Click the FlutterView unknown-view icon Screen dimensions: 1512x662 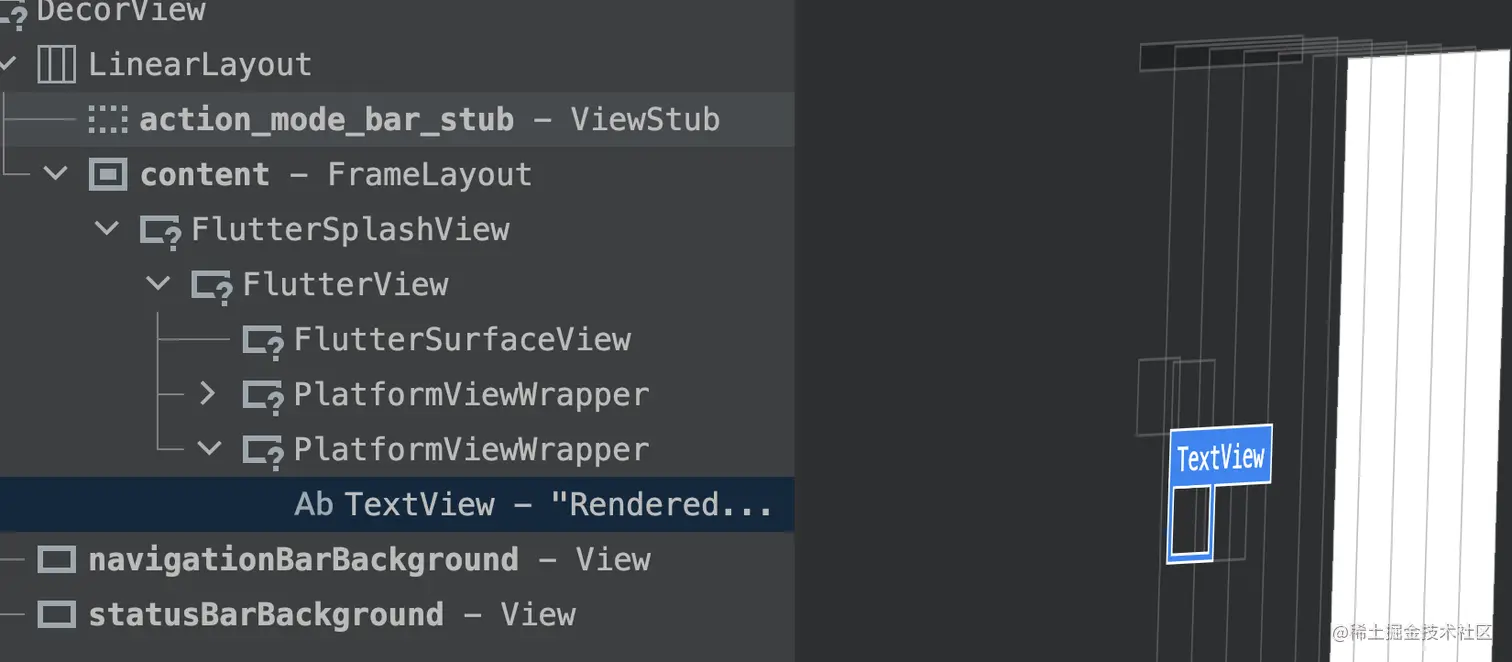click(212, 286)
